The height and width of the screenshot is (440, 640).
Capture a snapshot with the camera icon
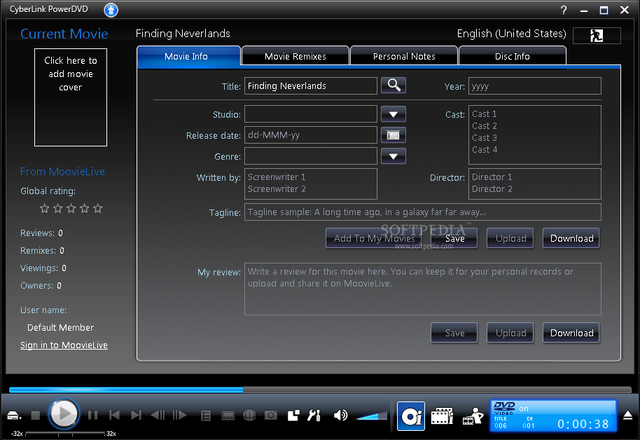271,416
